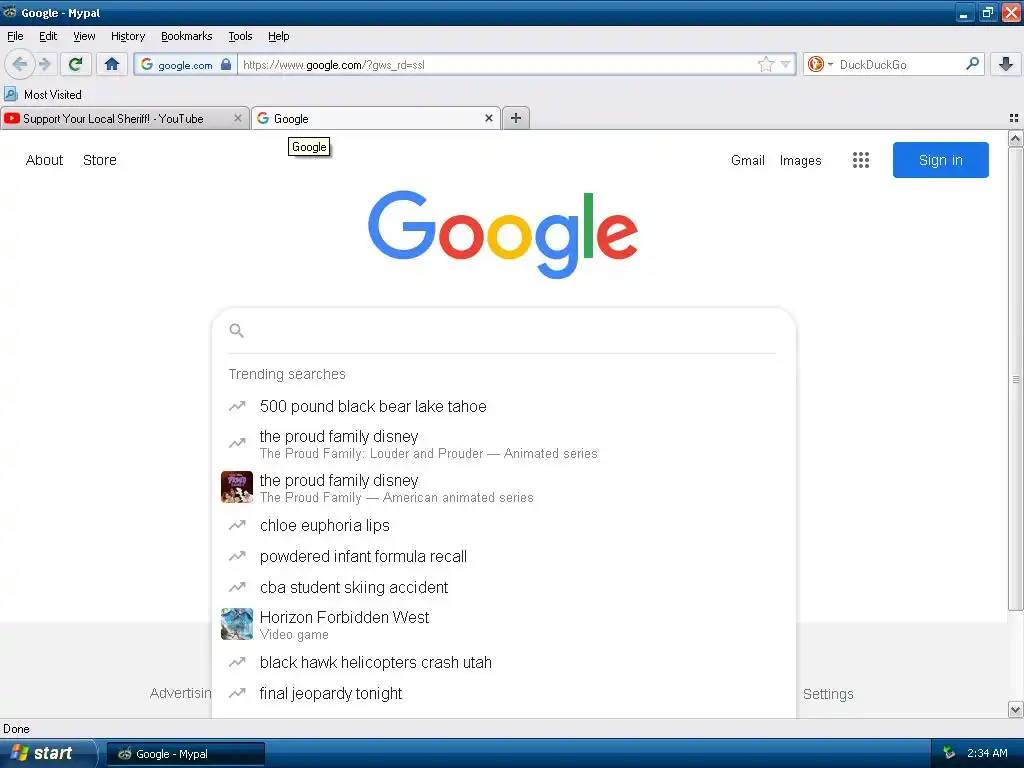Reload the page with the refresh icon
Viewport: 1024px width, 768px height.
(x=76, y=64)
